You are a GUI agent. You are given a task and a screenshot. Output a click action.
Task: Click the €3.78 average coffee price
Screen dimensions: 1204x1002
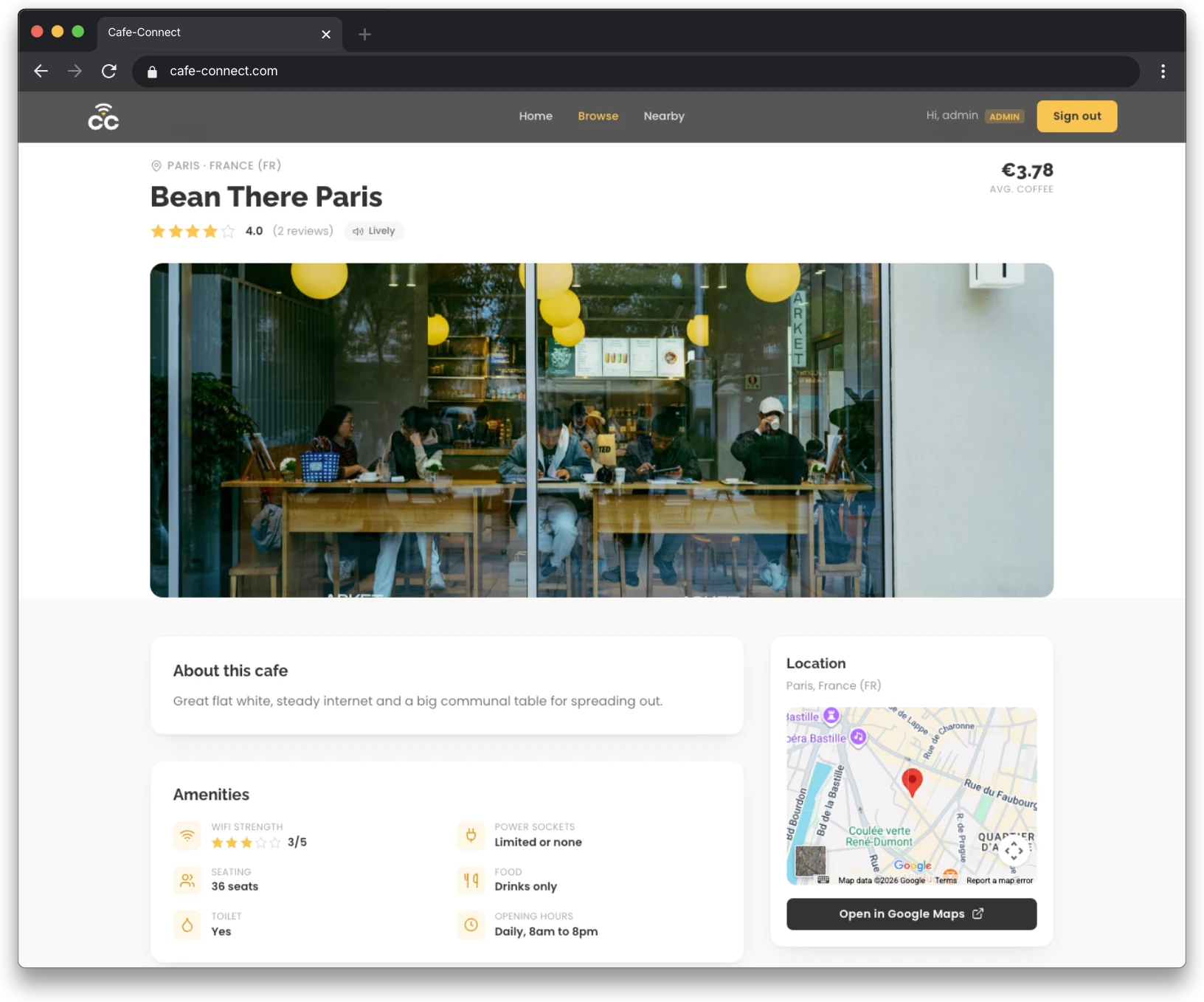(1027, 170)
